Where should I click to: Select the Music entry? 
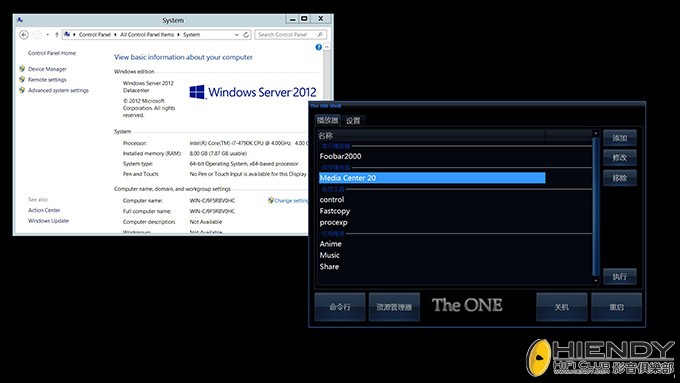[330, 255]
